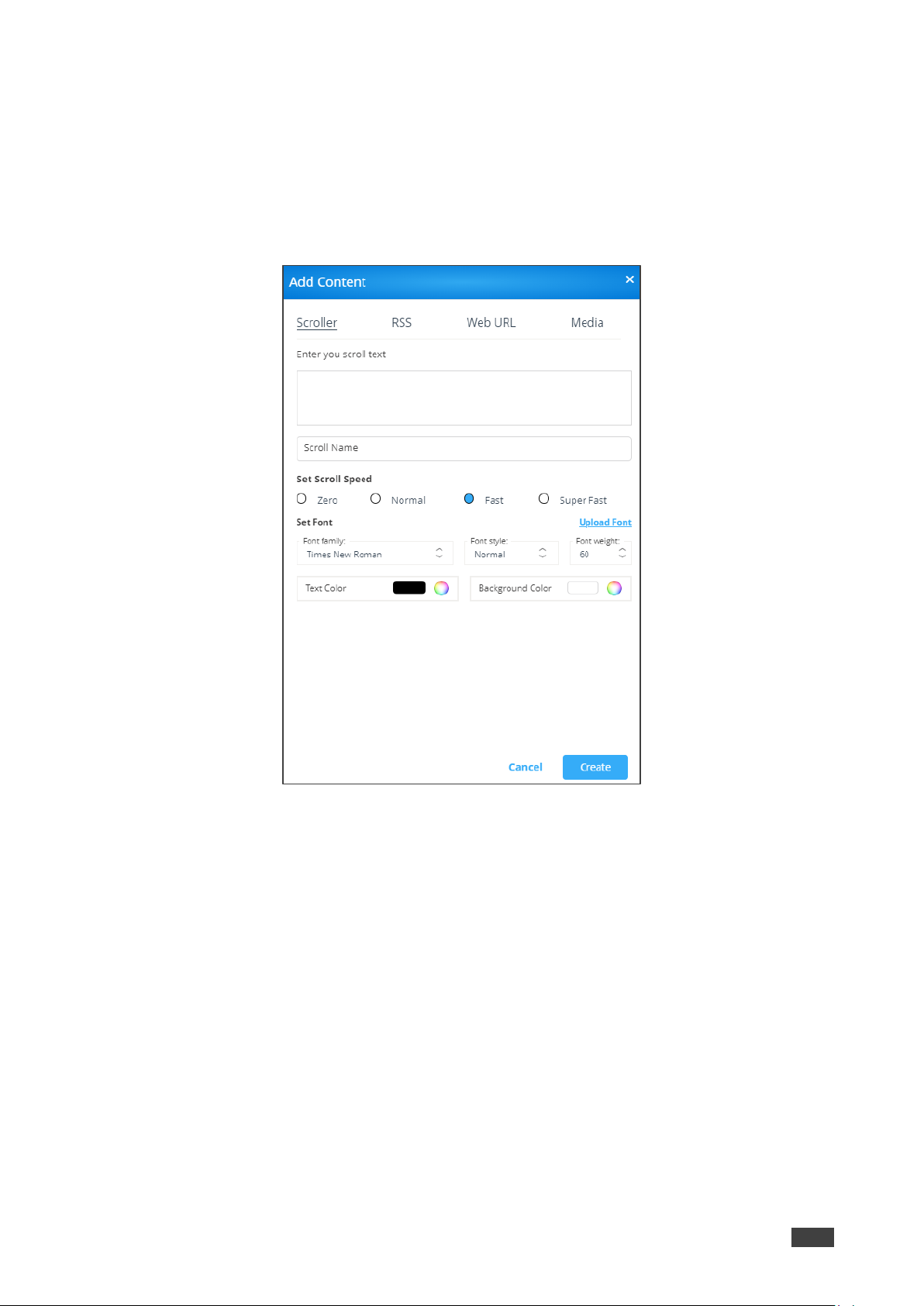Viewport: 924px width, 1306px height.
Task: Switch to the Media tab
Action: pos(587,322)
